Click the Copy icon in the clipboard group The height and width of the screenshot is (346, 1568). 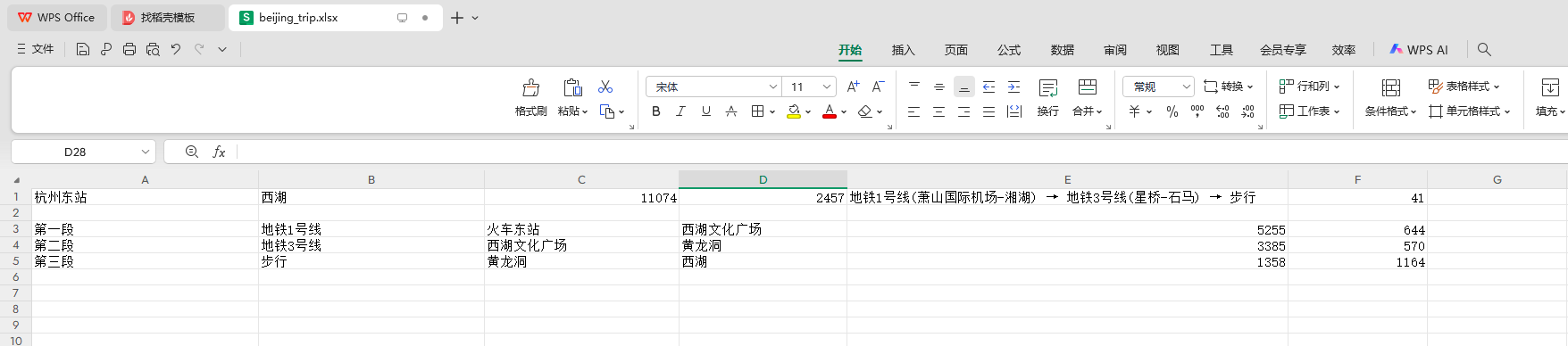click(607, 111)
